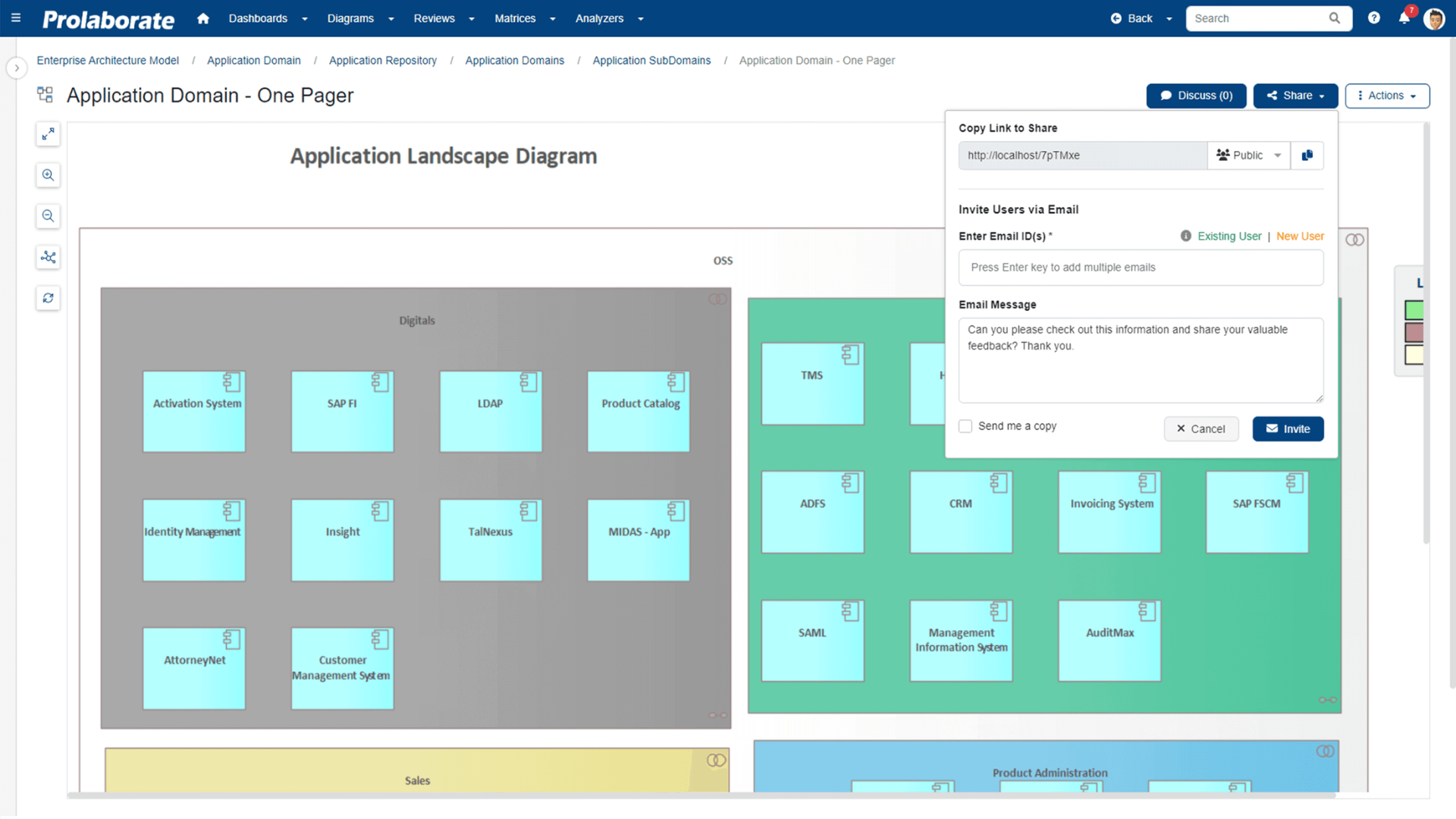1456x819 pixels.
Task: Switch to the New User option
Action: [1300, 237]
